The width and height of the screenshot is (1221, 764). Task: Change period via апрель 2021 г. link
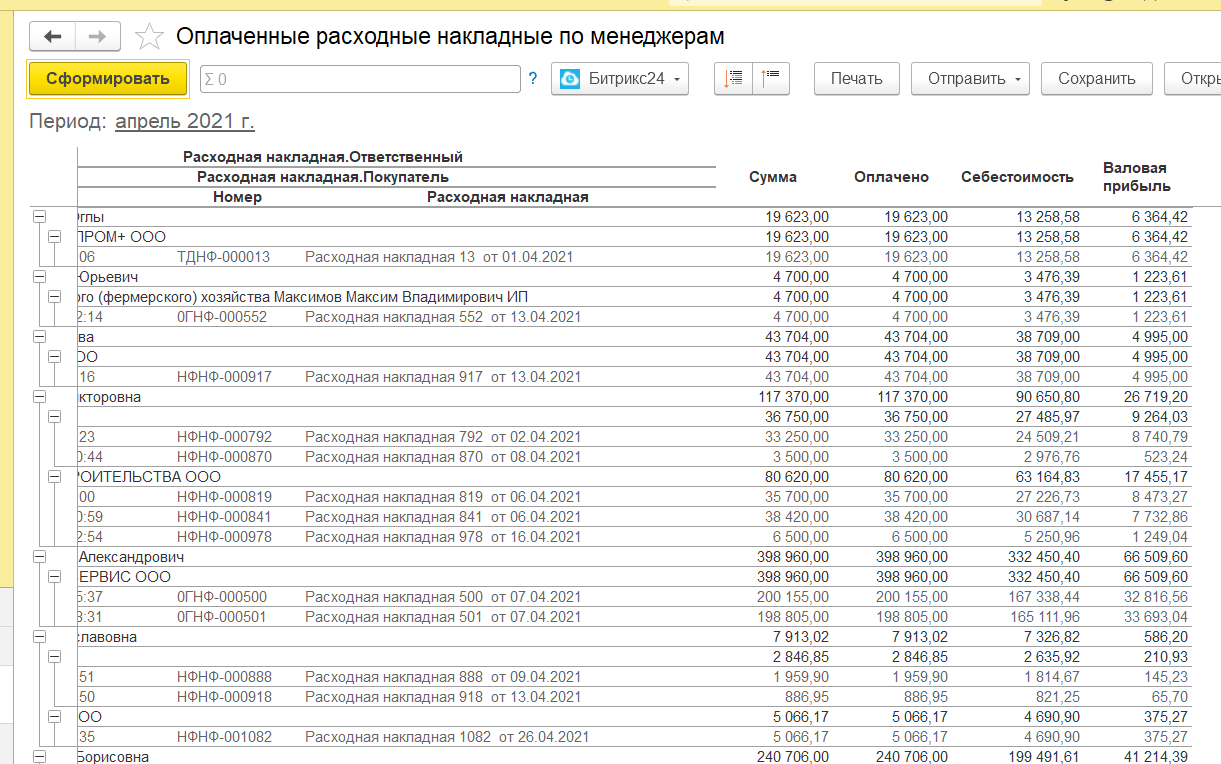185,122
